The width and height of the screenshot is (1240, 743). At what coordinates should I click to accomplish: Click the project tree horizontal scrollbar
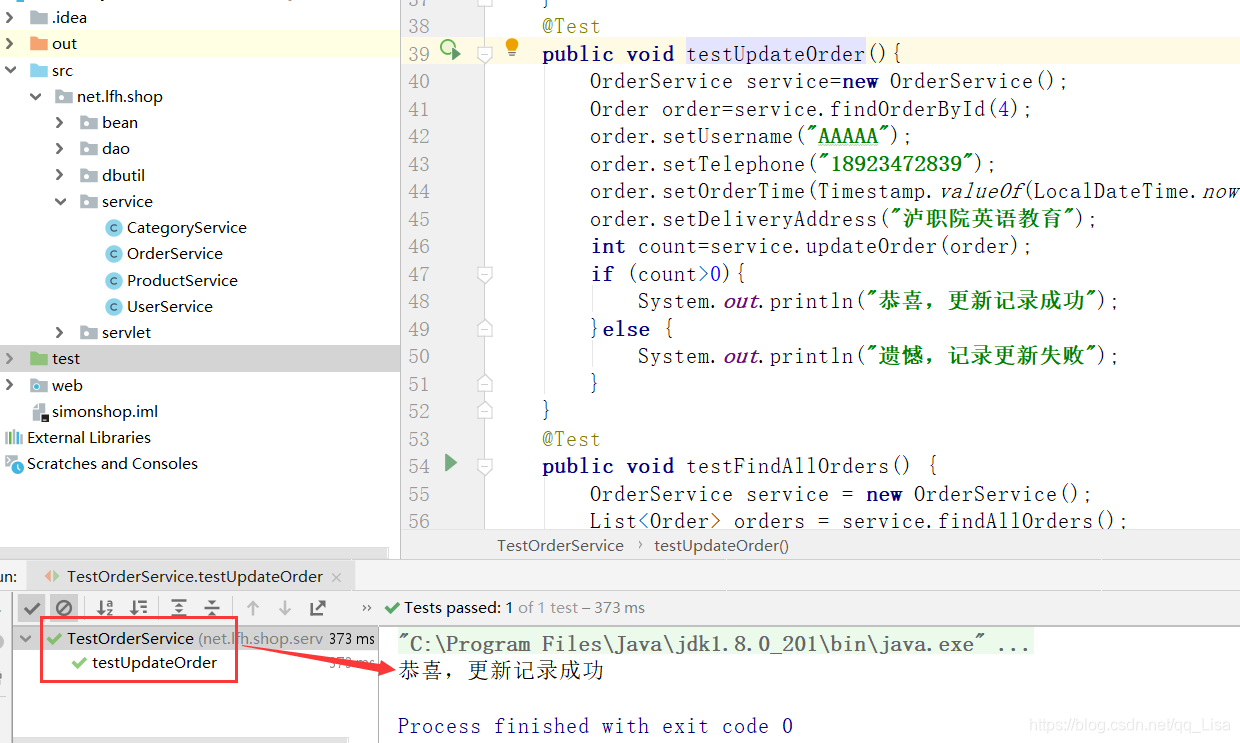(195, 551)
